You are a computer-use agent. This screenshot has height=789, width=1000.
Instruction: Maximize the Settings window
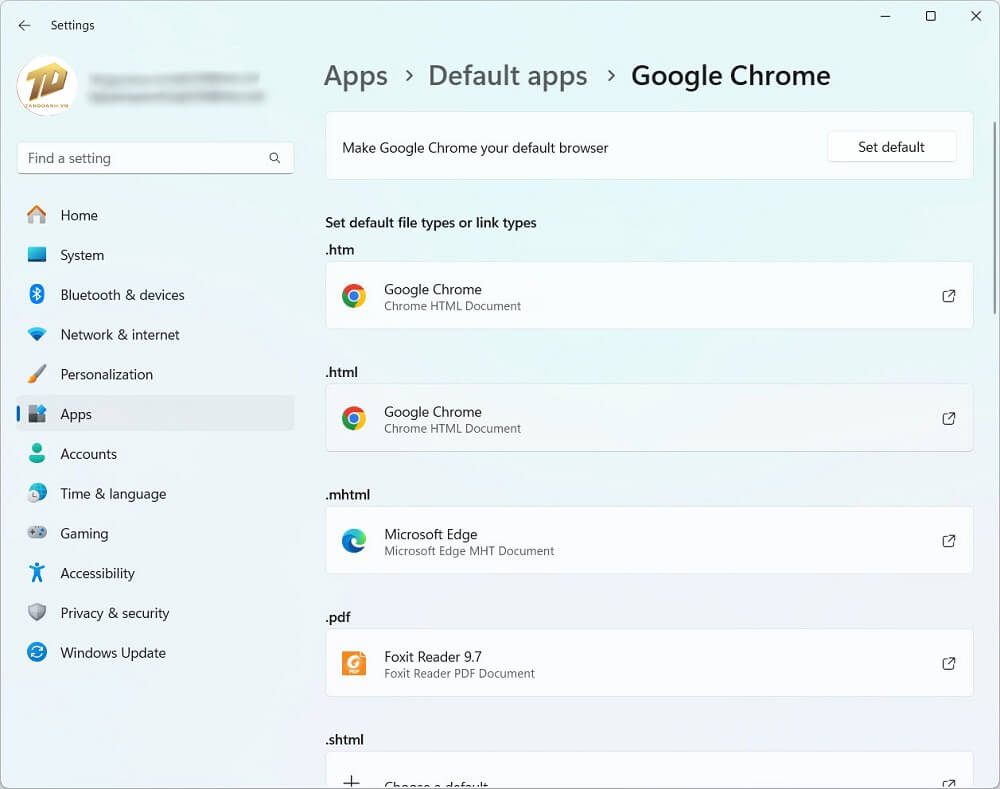[930, 16]
